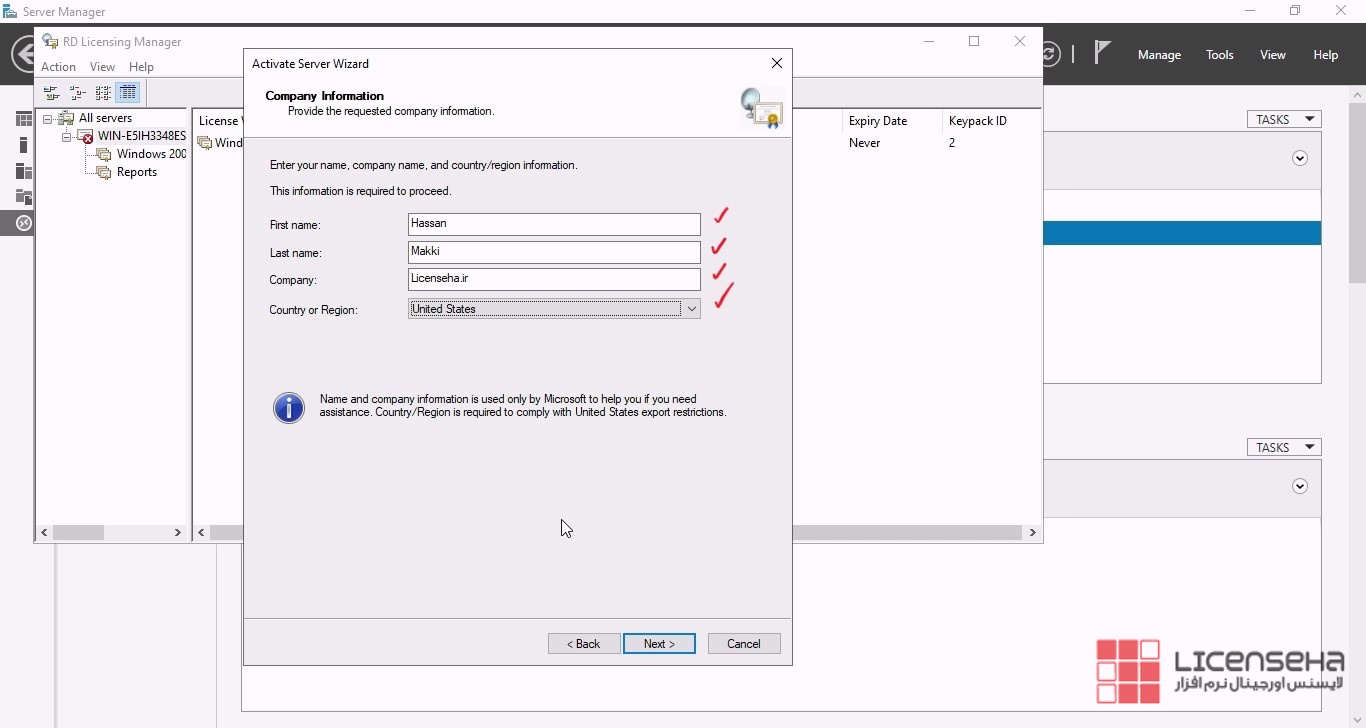
Task: Collapse the WIN-E5IH3348ES server node
Action: click(x=66, y=137)
